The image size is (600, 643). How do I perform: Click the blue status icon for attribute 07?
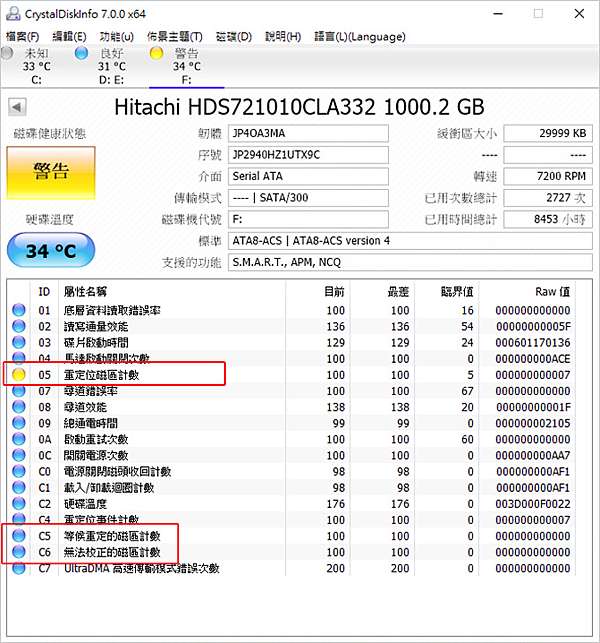[18, 391]
